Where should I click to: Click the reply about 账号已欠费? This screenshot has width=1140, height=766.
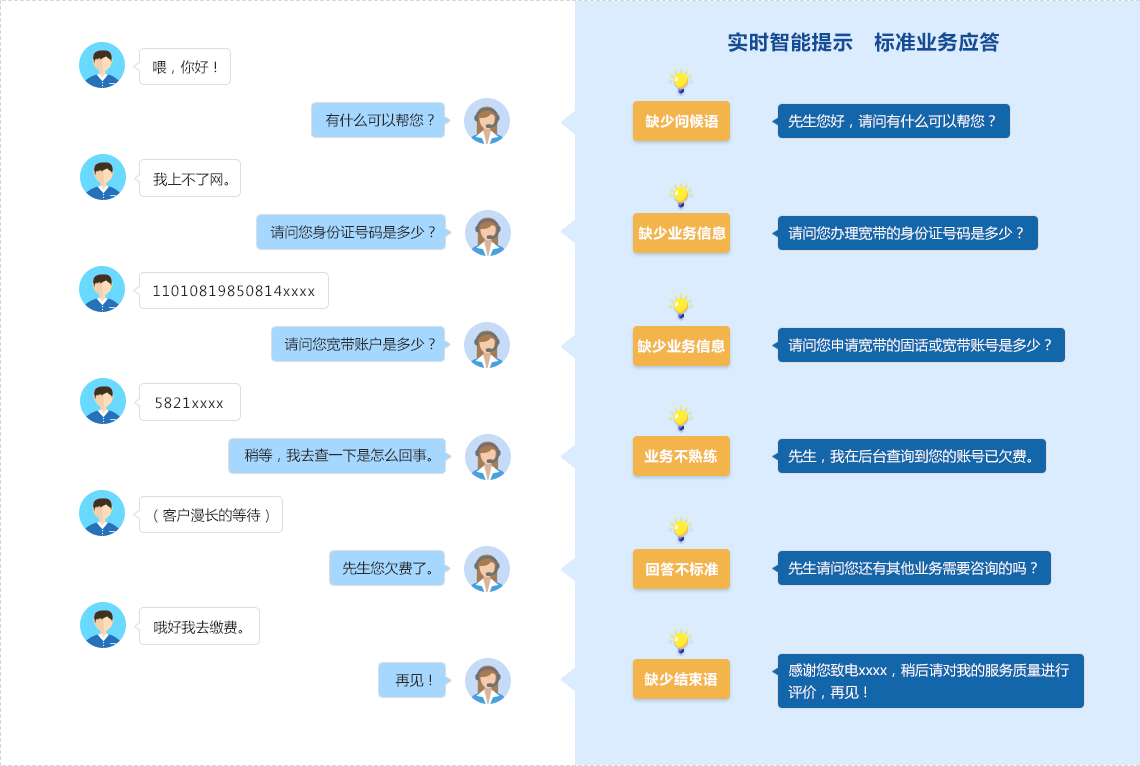(x=912, y=455)
